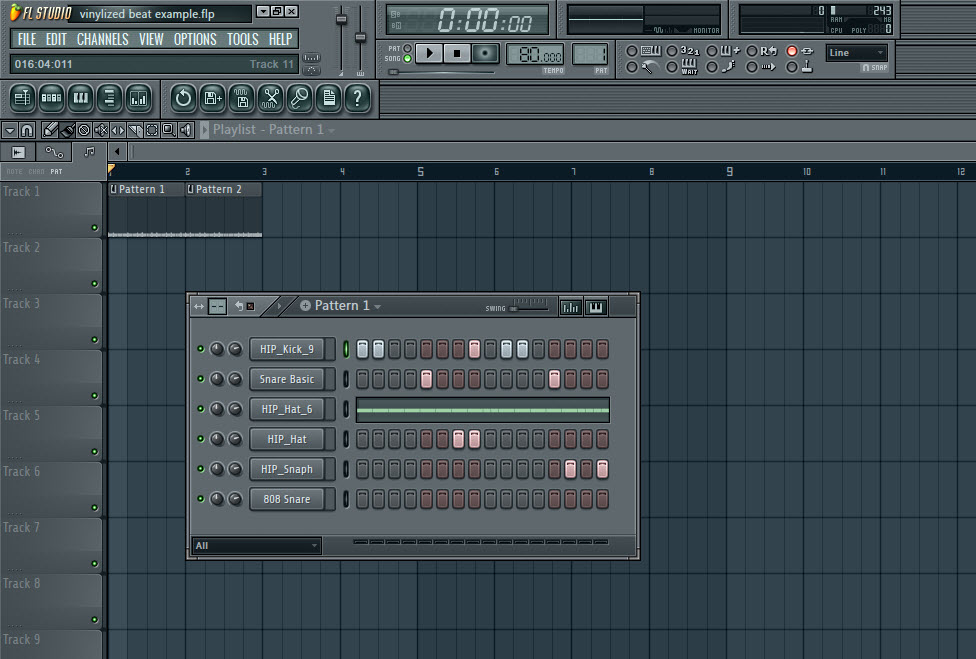Viewport: 976px width, 659px height.
Task: Open the Line snap dropdown
Action: point(856,53)
